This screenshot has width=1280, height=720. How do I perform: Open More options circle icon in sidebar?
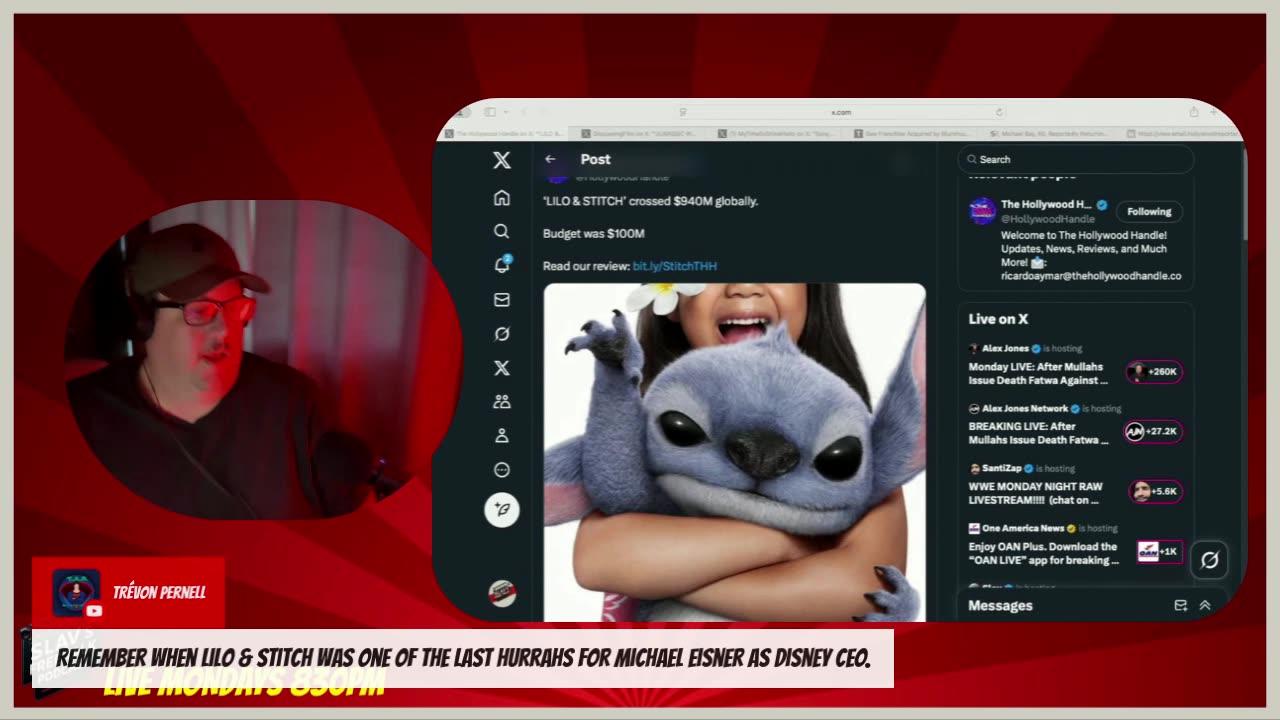point(502,470)
